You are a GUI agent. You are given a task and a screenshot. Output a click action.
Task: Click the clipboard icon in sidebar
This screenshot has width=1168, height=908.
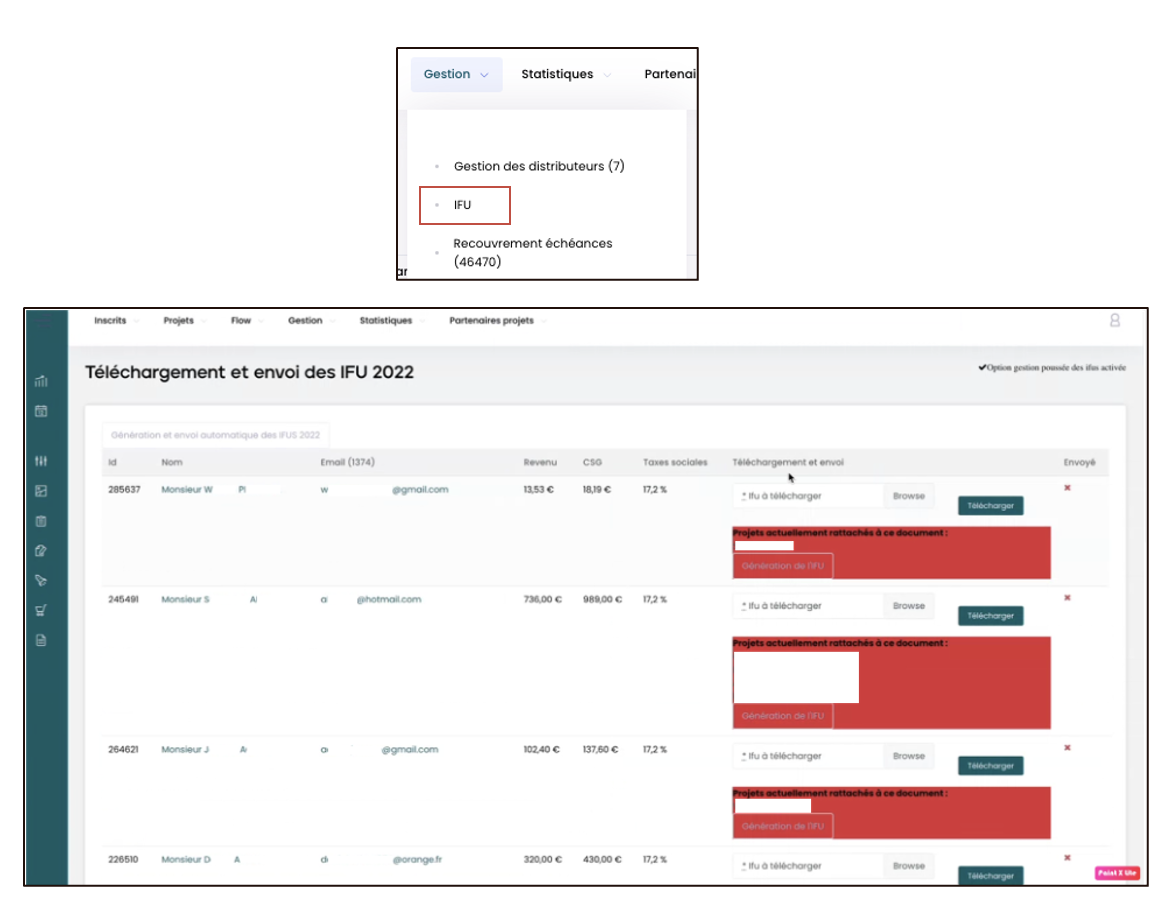pyautogui.click(x=41, y=521)
